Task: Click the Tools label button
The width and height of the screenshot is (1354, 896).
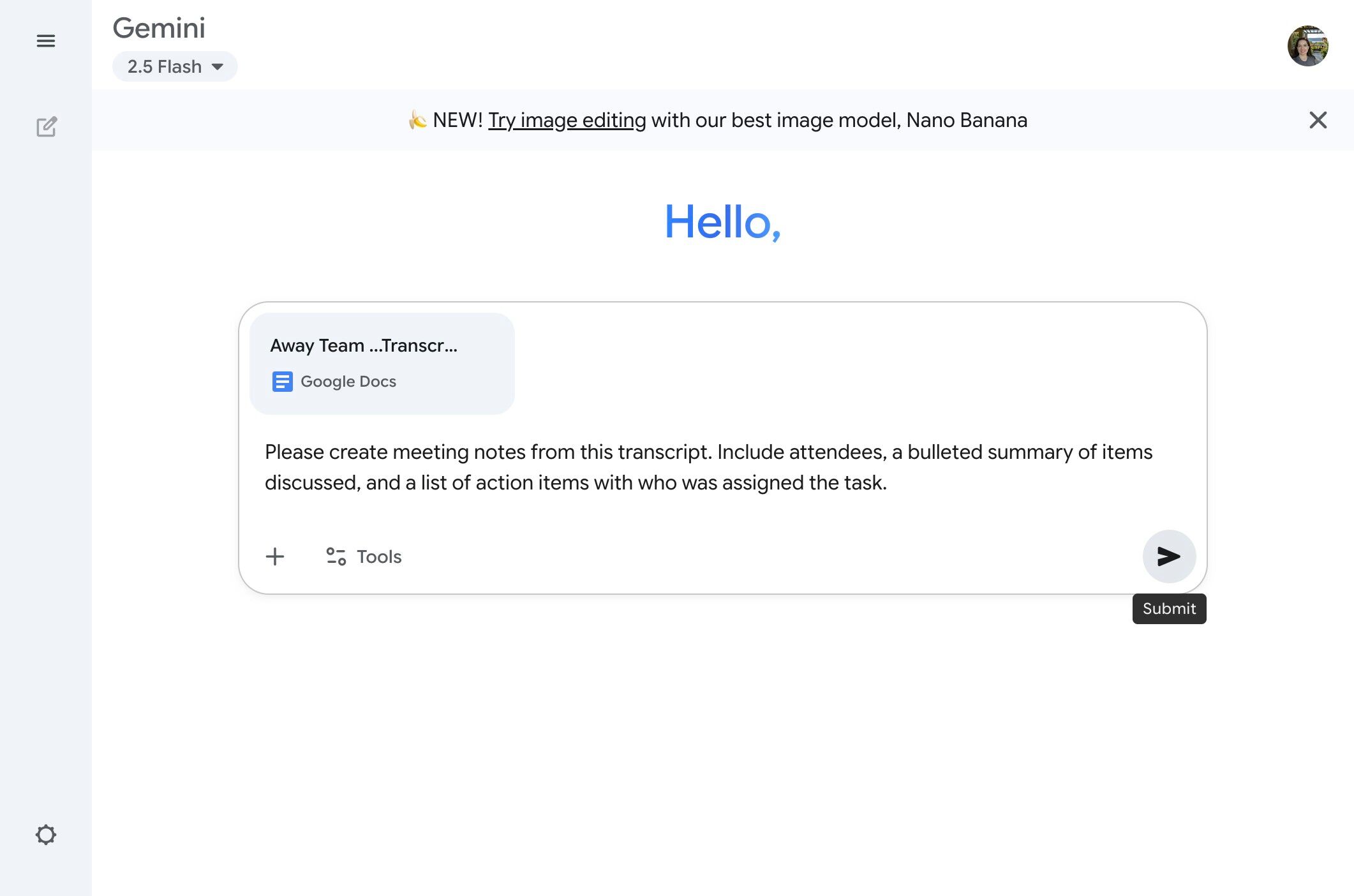Action: [379, 556]
